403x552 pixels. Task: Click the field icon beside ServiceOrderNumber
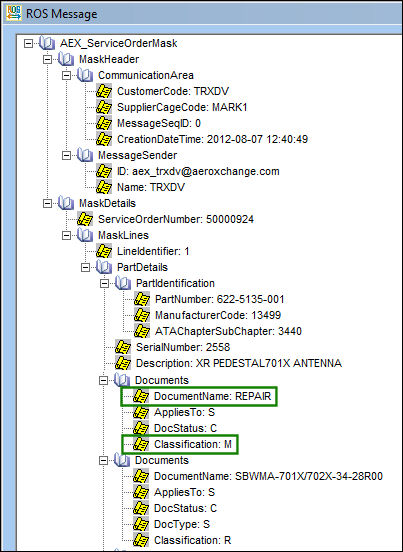click(x=85, y=219)
